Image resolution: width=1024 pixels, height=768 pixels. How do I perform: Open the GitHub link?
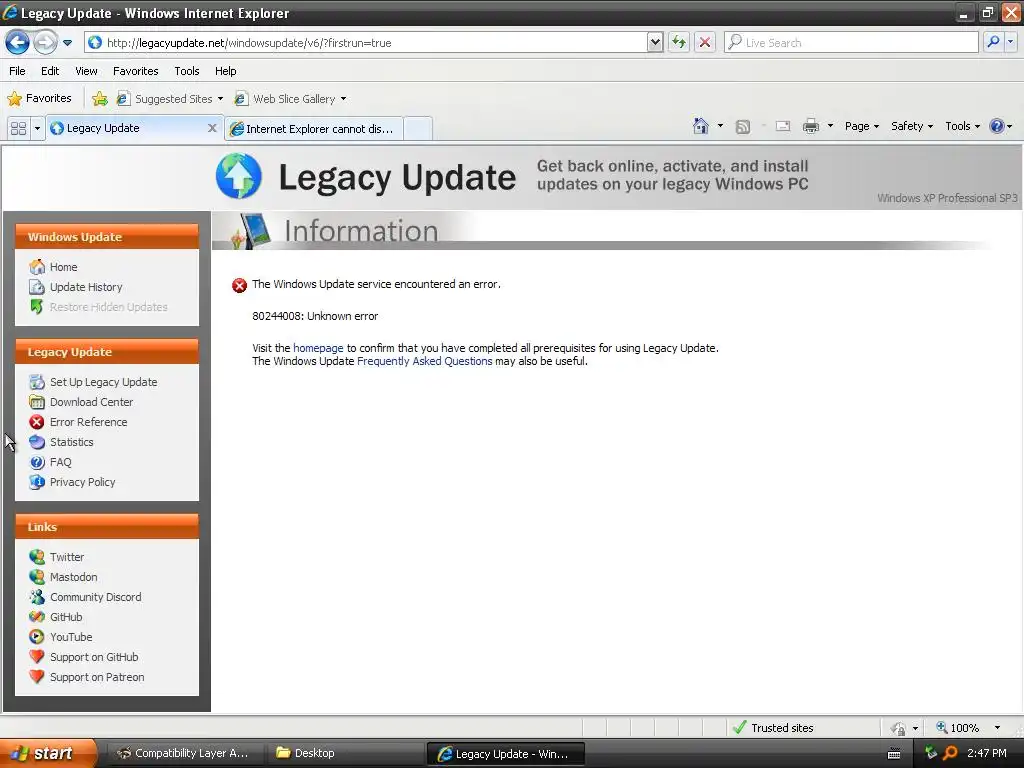tap(66, 617)
